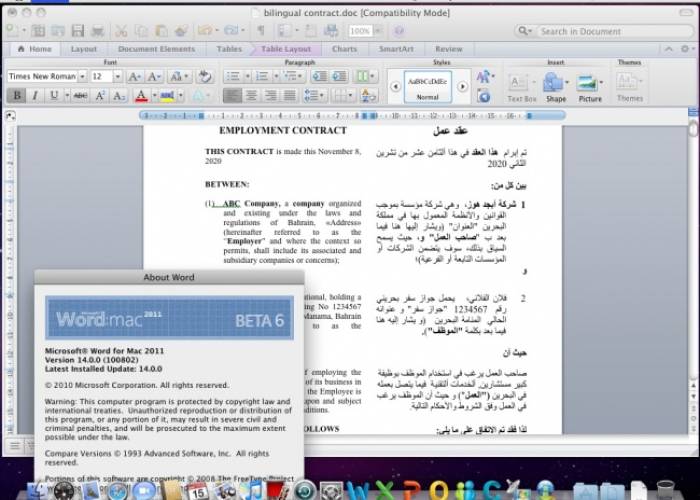Open the Document Elements tab
700x500 pixels.
click(156, 49)
